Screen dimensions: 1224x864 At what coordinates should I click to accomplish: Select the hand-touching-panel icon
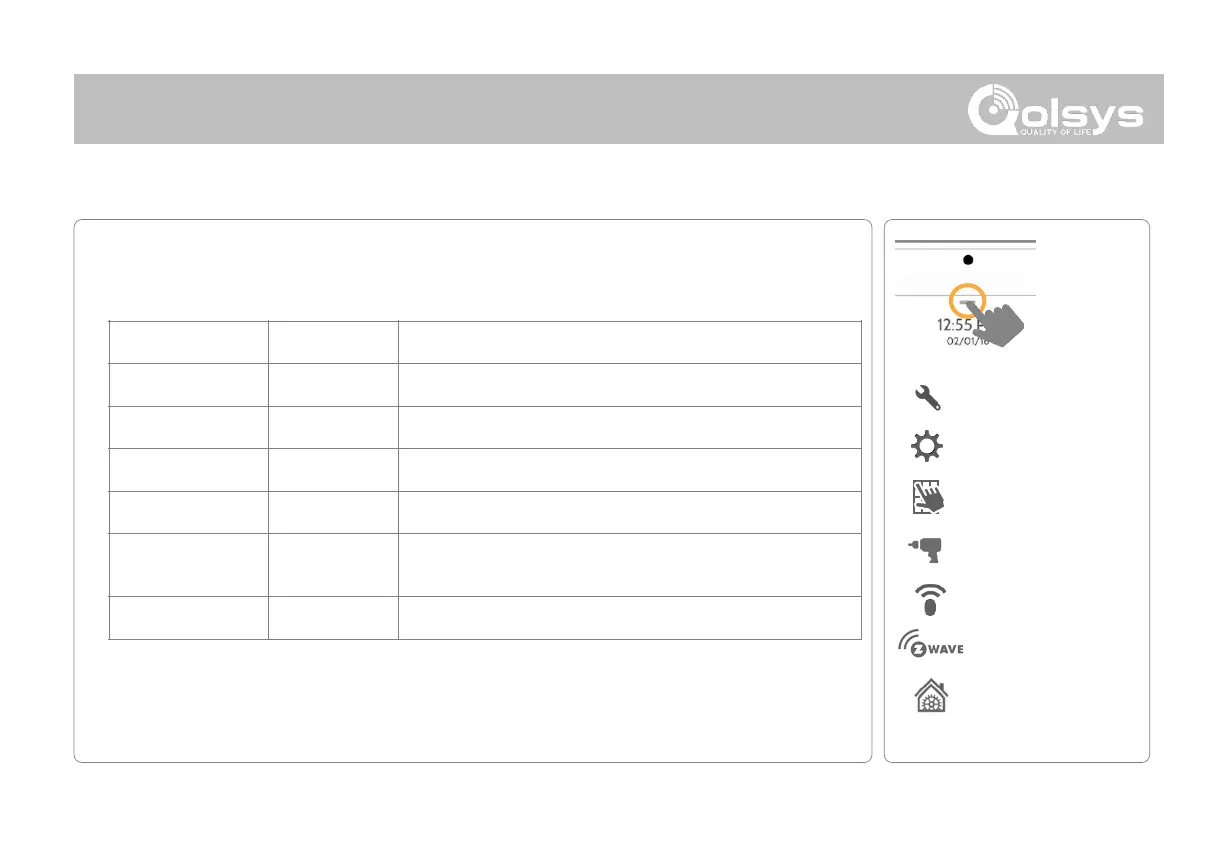pos(927,497)
